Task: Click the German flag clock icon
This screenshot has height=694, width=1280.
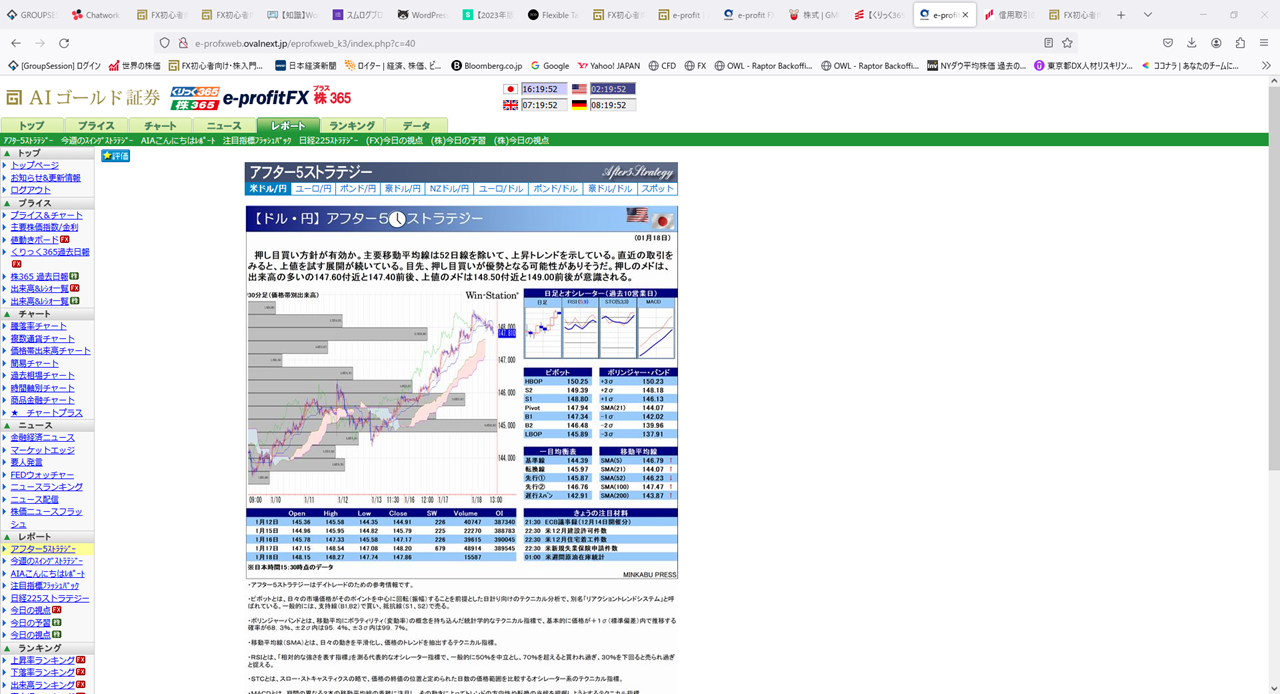Action: (x=579, y=105)
